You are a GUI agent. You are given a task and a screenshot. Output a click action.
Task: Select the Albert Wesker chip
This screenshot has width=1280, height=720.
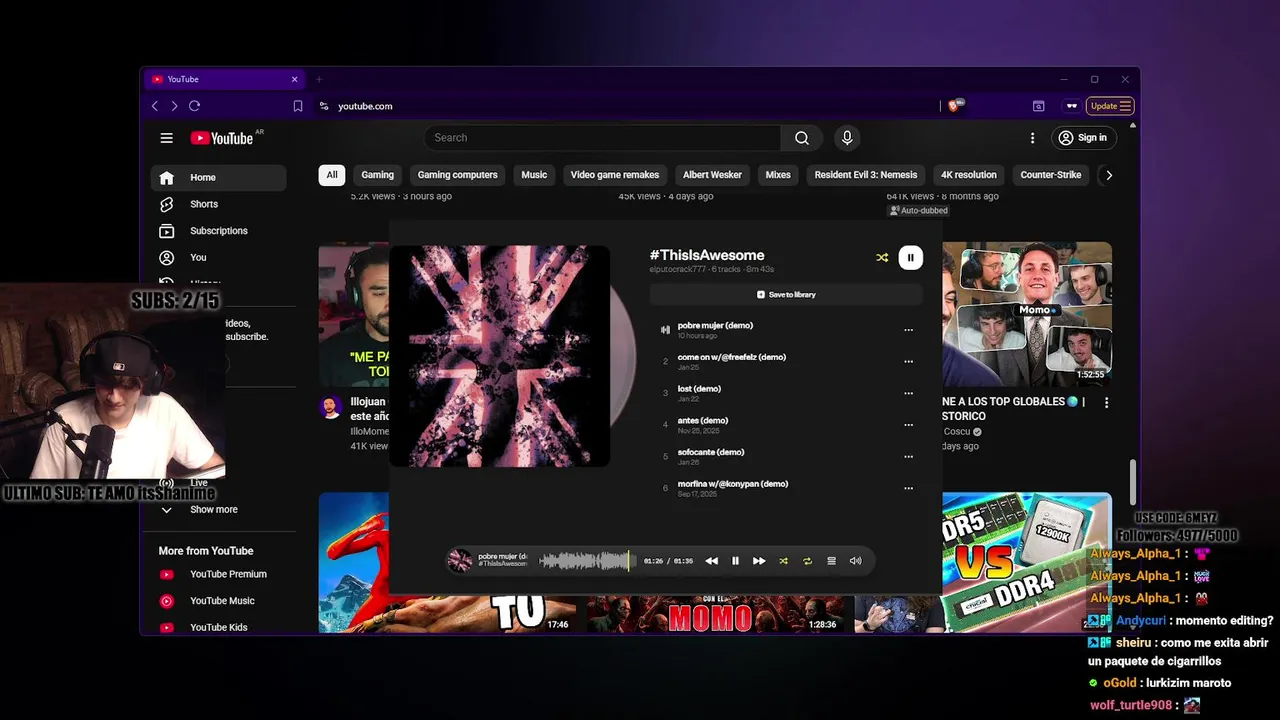(x=712, y=175)
